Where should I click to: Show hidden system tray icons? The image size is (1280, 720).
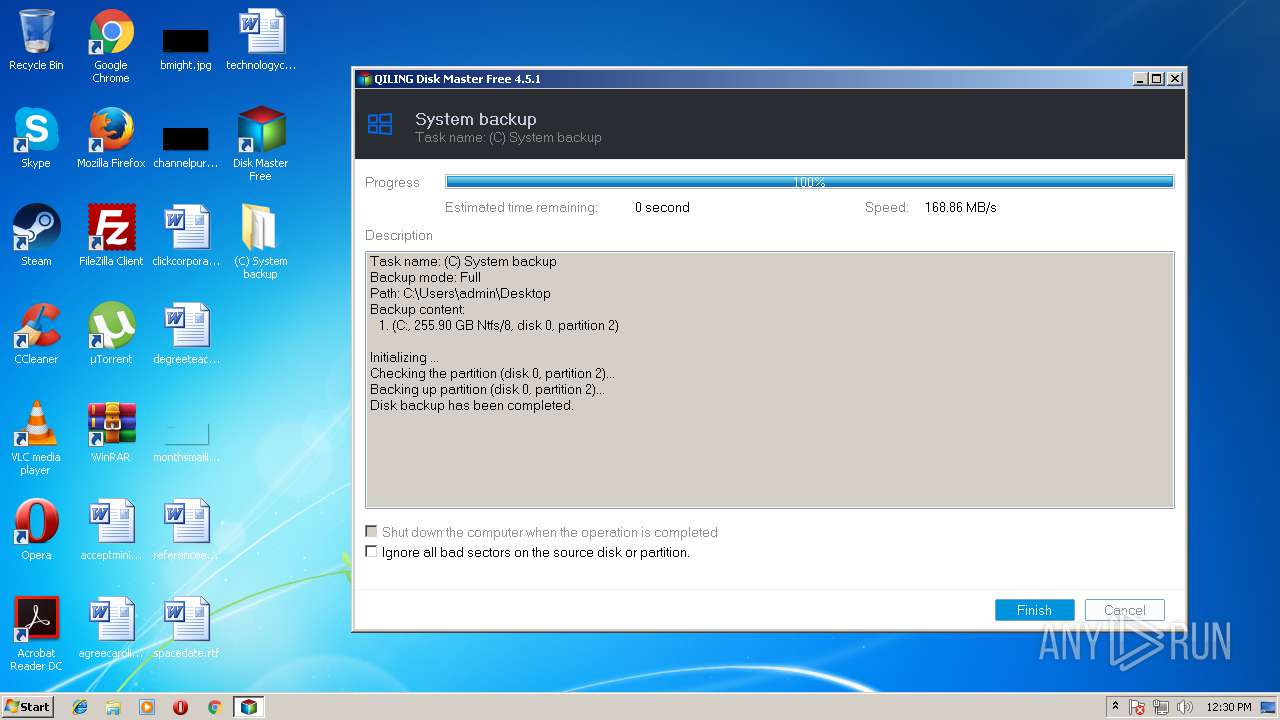pos(1115,707)
